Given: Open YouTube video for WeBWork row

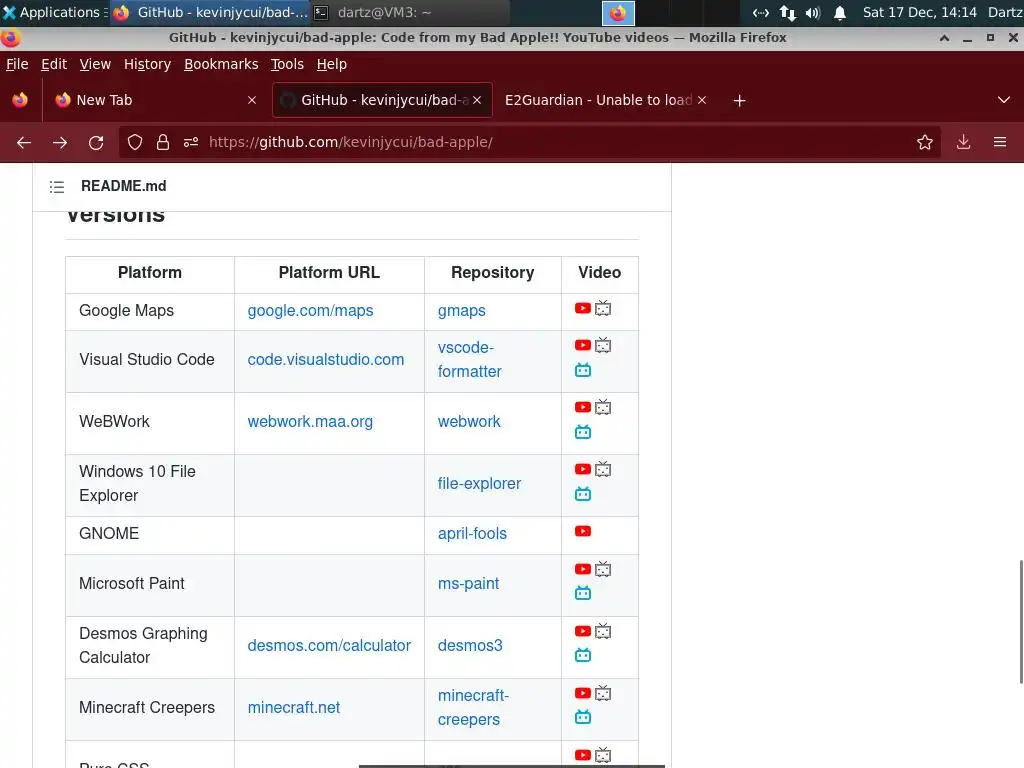Looking at the screenshot, I should [x=583, y=408].
